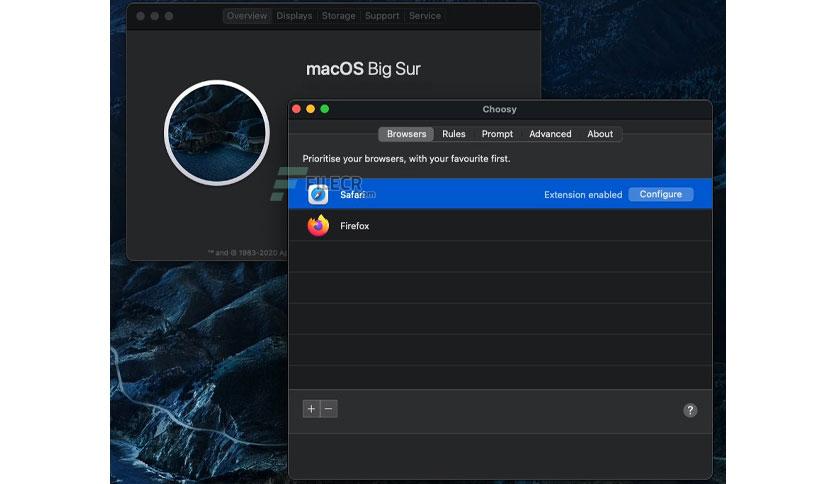This screenshot has height=484, width=836.
Task: Select Overview tab in About This Mac window
Action: [x=247, y=16]
